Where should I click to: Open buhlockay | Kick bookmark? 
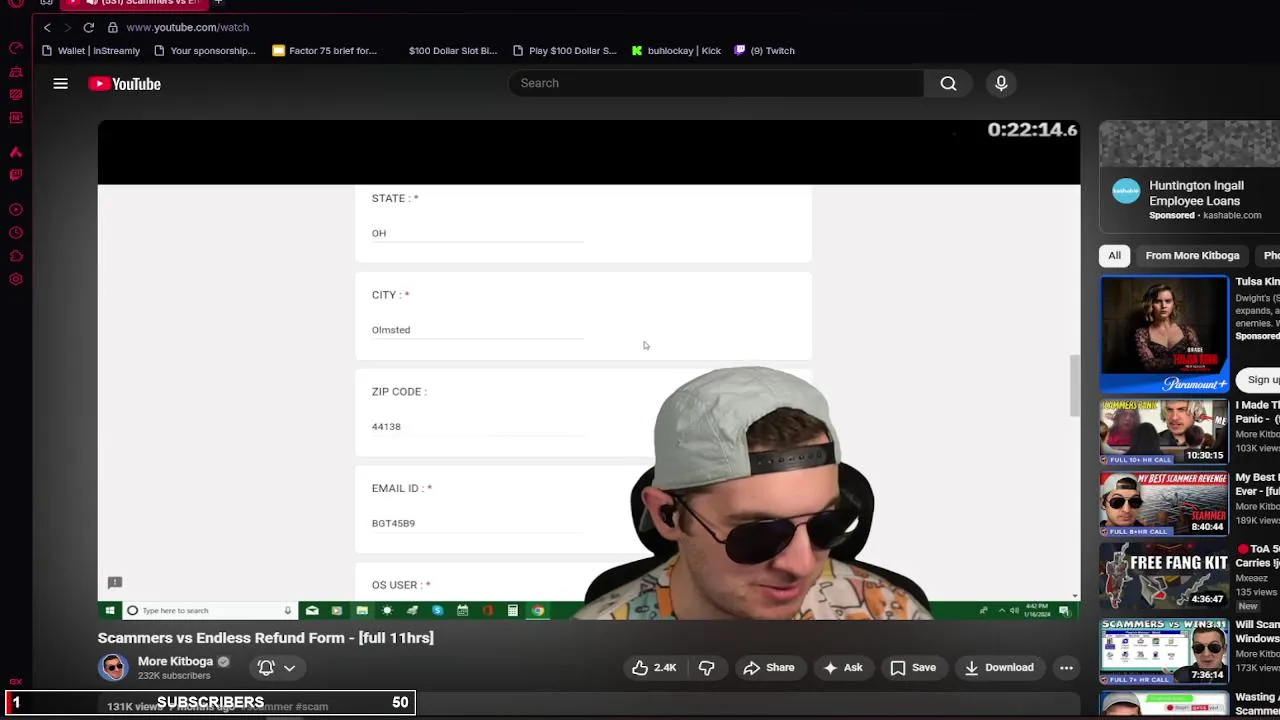676,50
